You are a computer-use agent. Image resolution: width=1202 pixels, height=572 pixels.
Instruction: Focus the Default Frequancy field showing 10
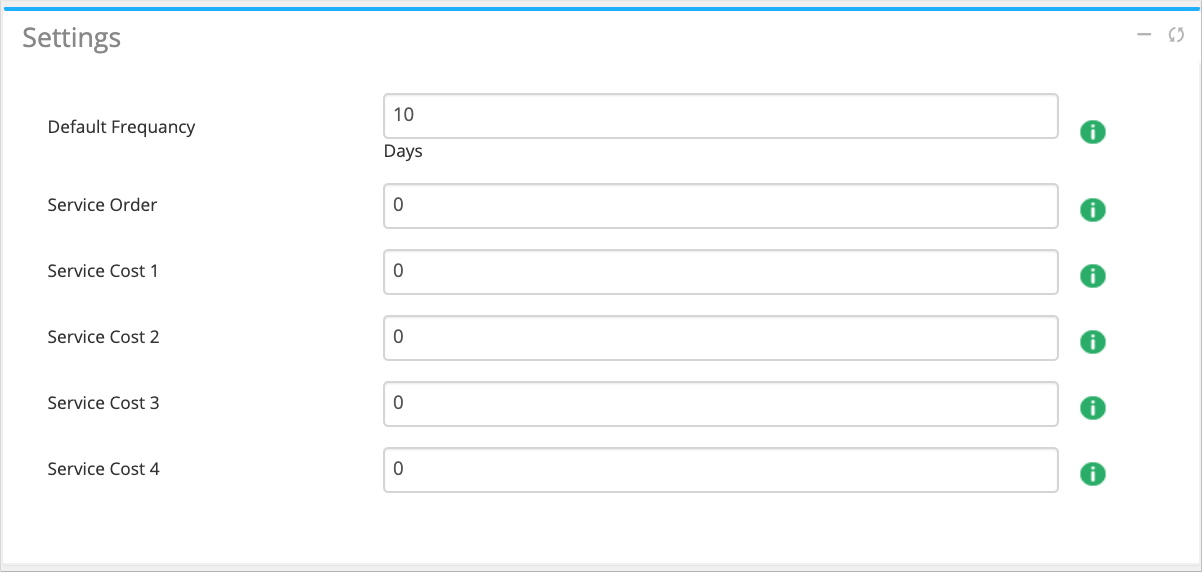pos(720,116)
